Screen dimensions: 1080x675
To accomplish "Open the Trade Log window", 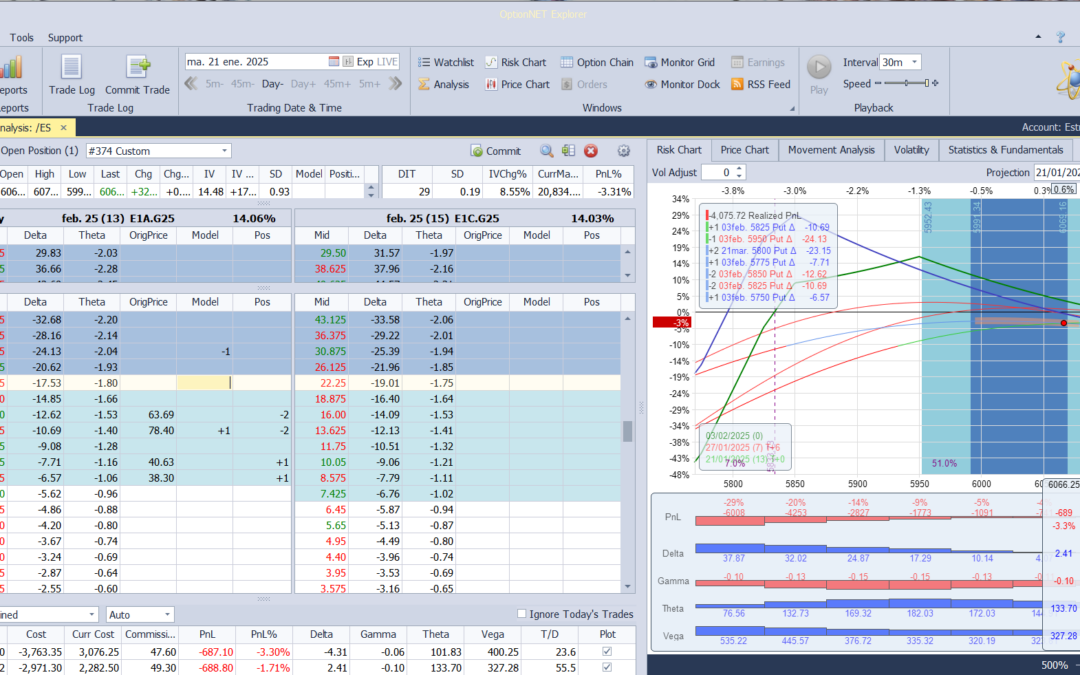I will (72, 75).
